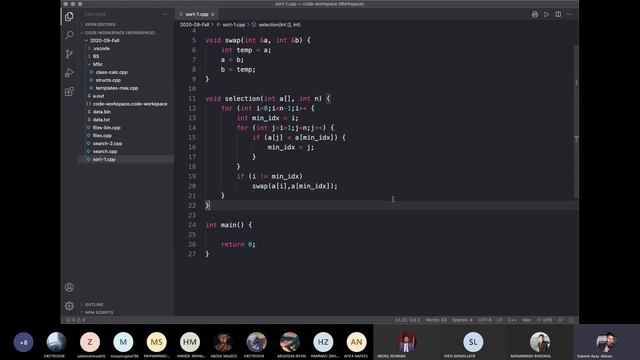640x360 pixels.
Task: Close the sort-1.cpp editor tab
Action: [213, 14]
